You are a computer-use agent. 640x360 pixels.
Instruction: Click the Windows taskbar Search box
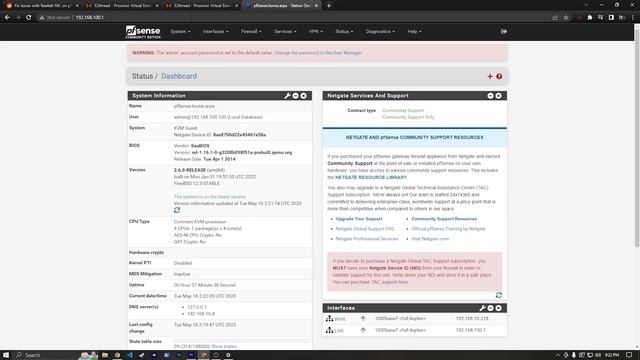pyautogui.click(x=46, y=355)
